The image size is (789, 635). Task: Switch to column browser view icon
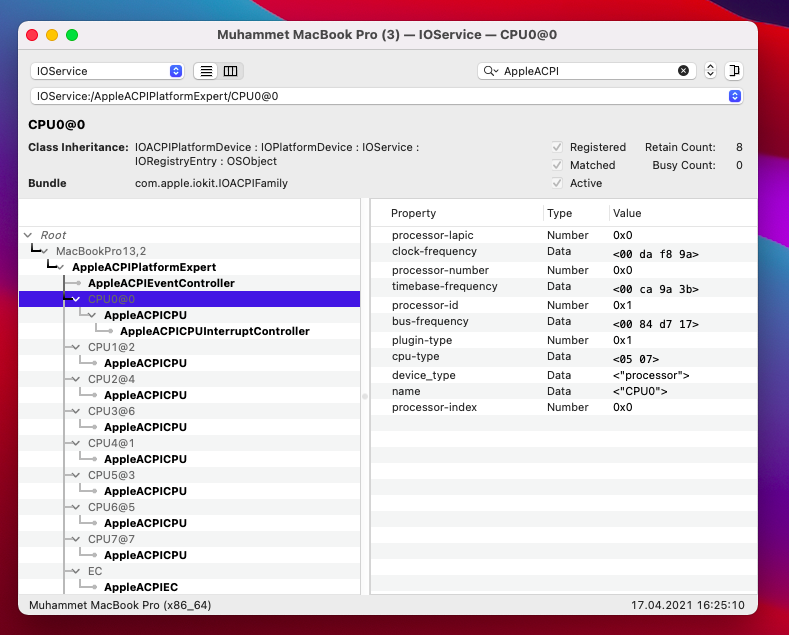click(x=231, y=71)
